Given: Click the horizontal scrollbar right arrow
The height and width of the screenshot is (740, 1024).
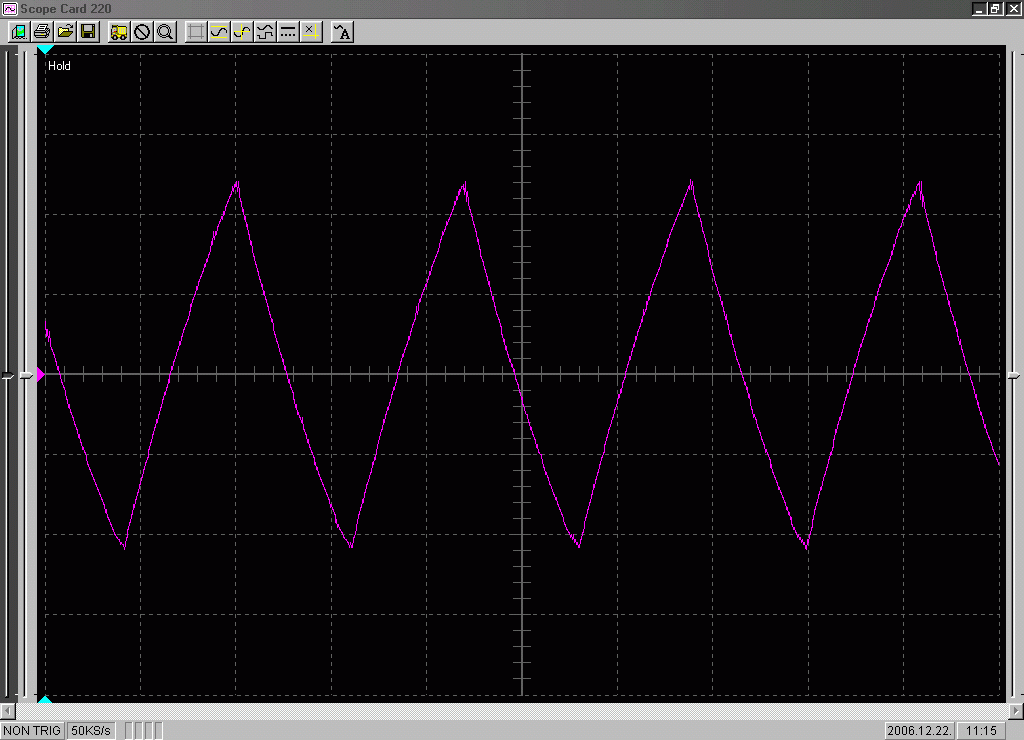Looking at the screenshot, I should pyautogui.click(x=1016, y=711).
